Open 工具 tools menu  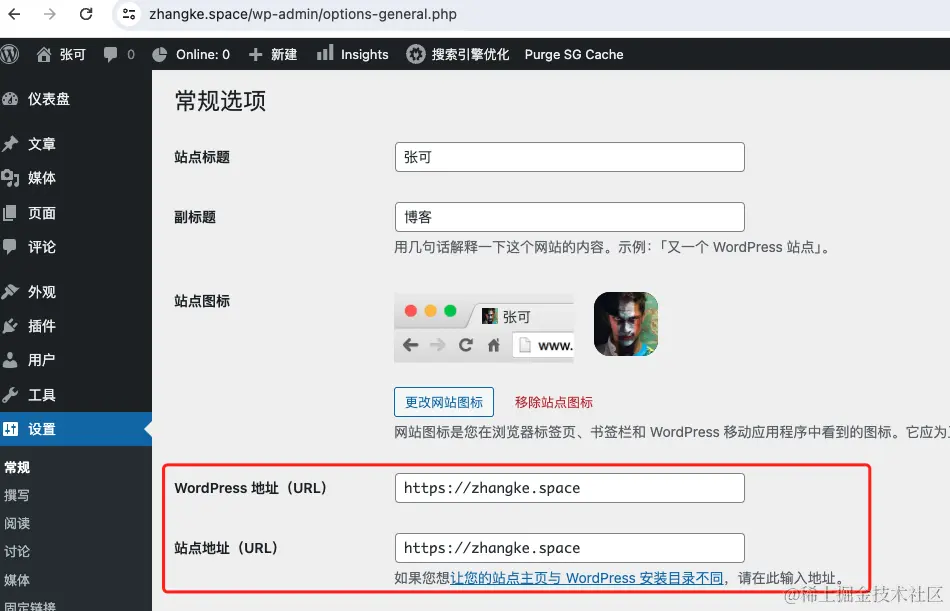41,395
